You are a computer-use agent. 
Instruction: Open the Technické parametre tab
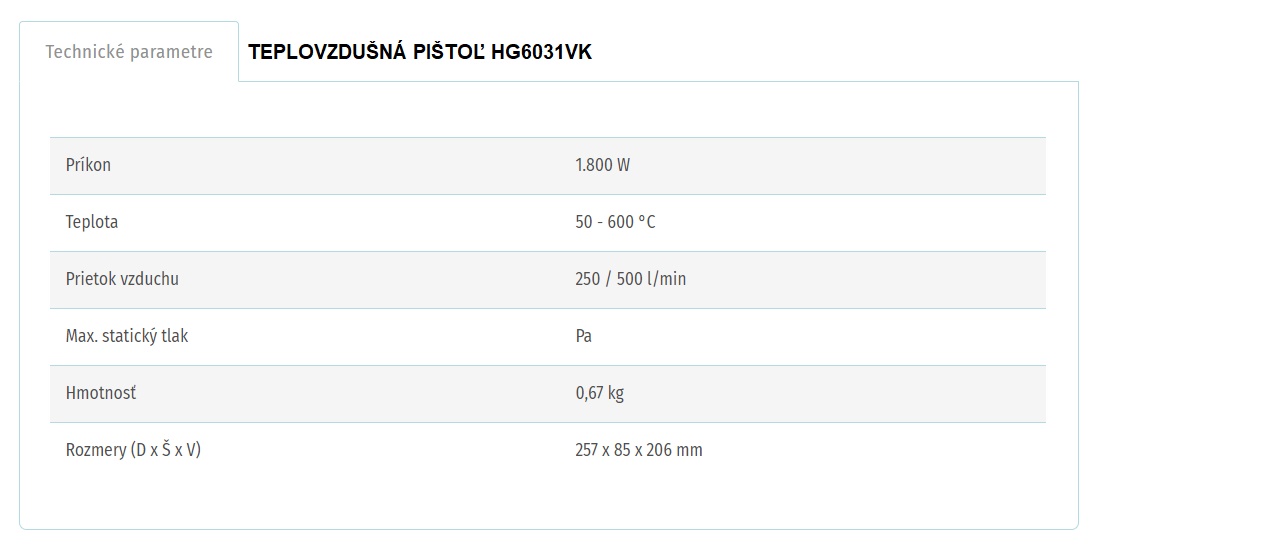[129, 52]
